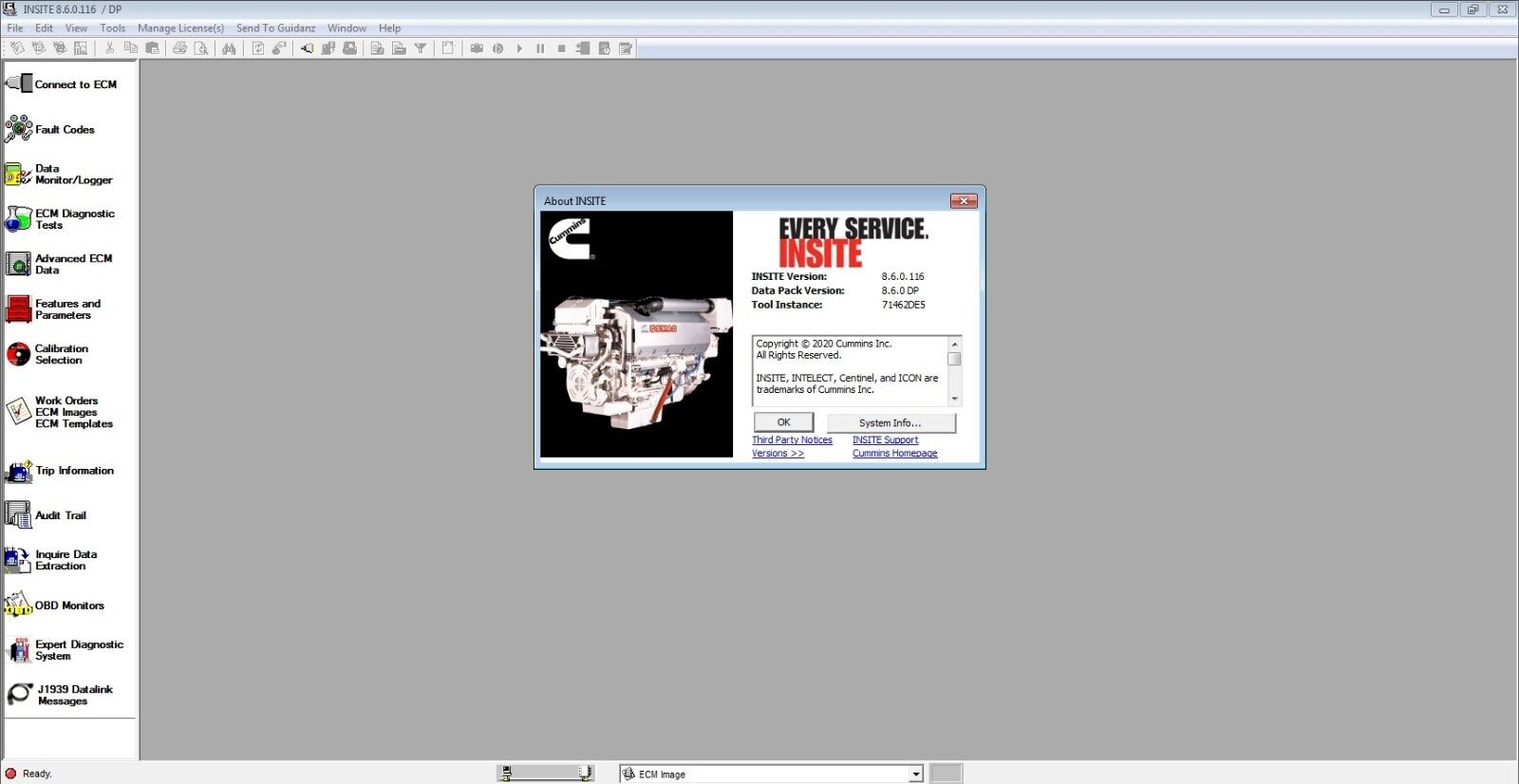This screenshot has width=1519, height=784.
Task: Click the Pause toolbar button
Action: [x=540, y=48]
